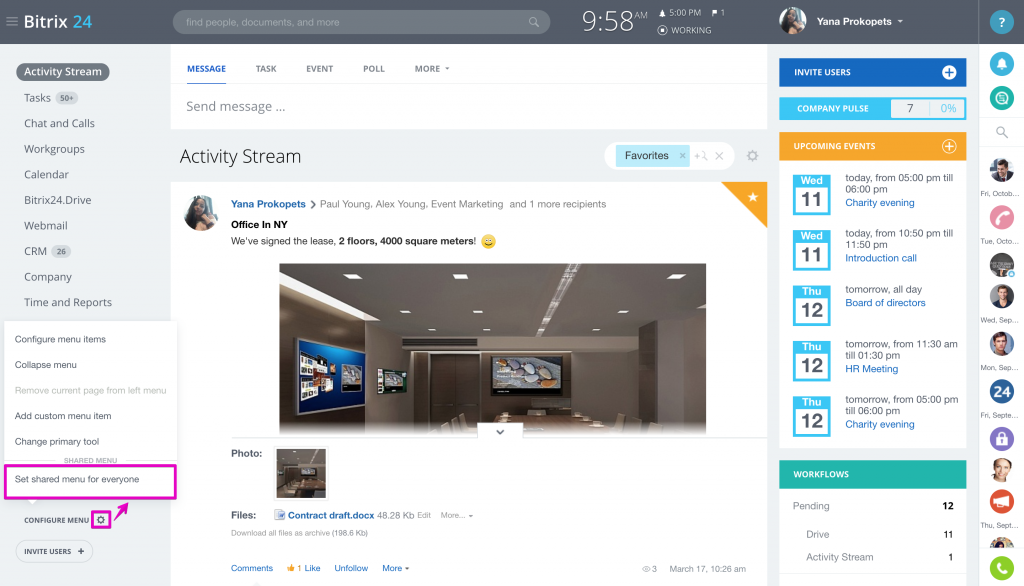Click the WORKING status indicator
This screenshot has height=586, width=1024.
pos(684,30)
